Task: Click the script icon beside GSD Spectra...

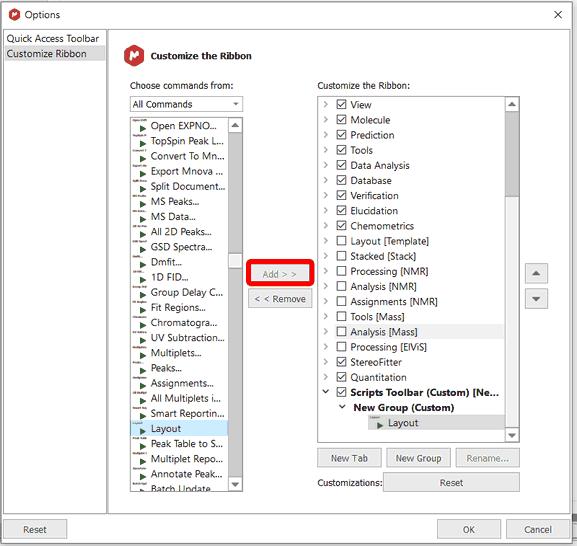Action: (x=140, y=247)
